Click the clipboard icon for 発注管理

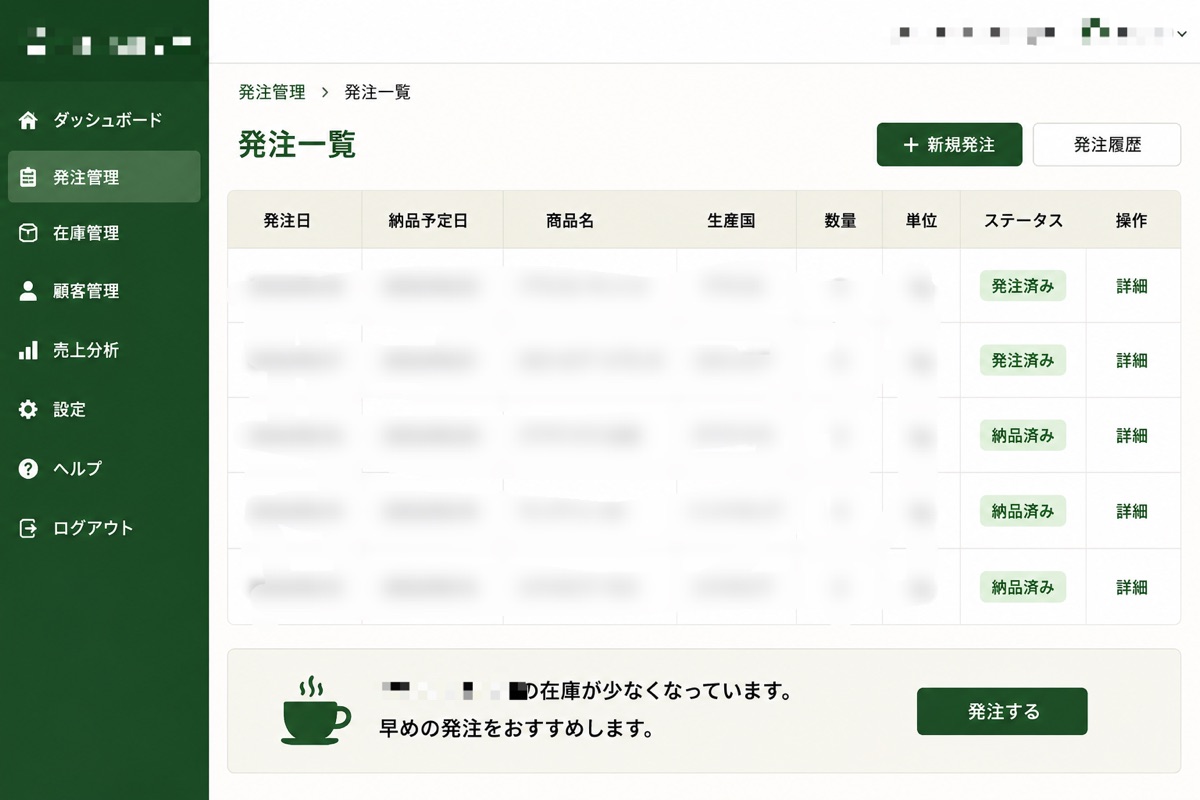[28, 178]
